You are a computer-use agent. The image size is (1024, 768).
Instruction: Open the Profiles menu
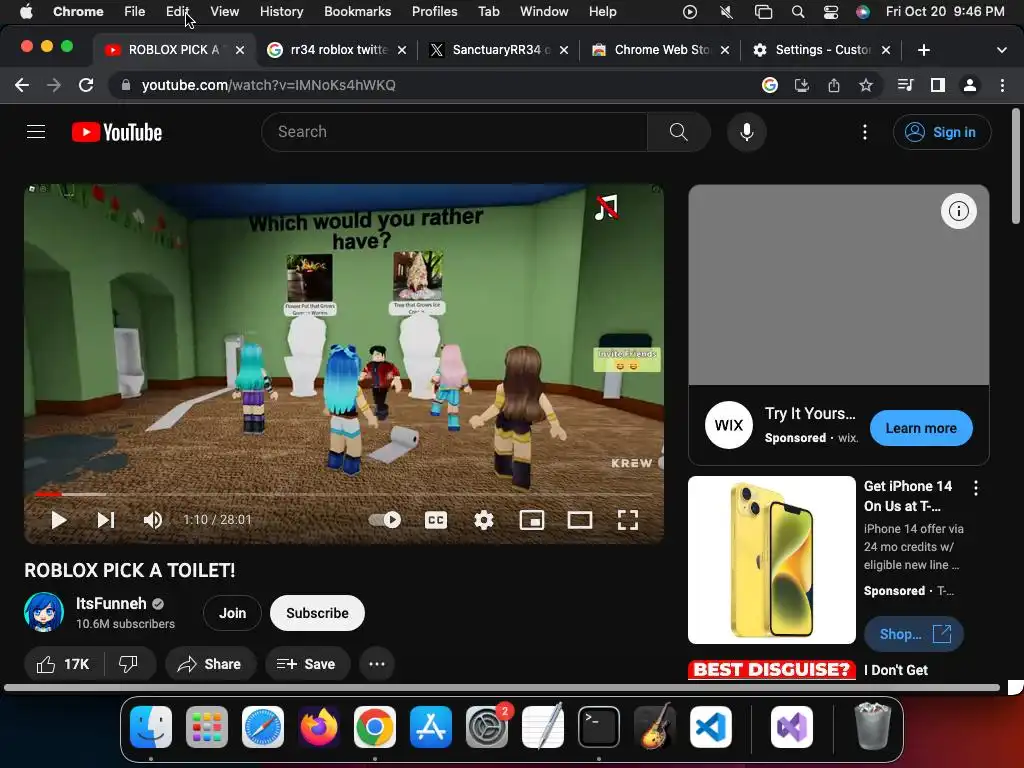point(434,12)
